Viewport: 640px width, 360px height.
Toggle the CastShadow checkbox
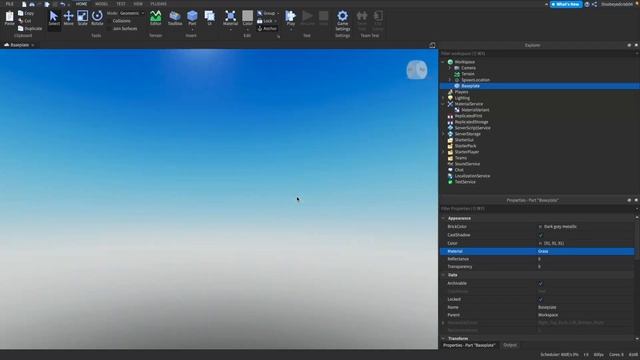(540, 235)
